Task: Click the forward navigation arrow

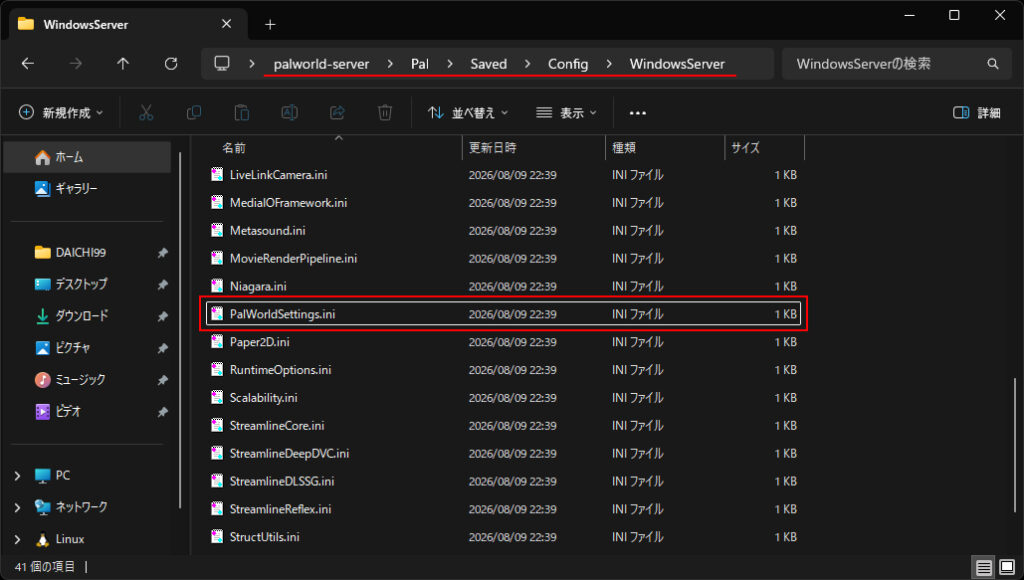Action: coord(76,63)
